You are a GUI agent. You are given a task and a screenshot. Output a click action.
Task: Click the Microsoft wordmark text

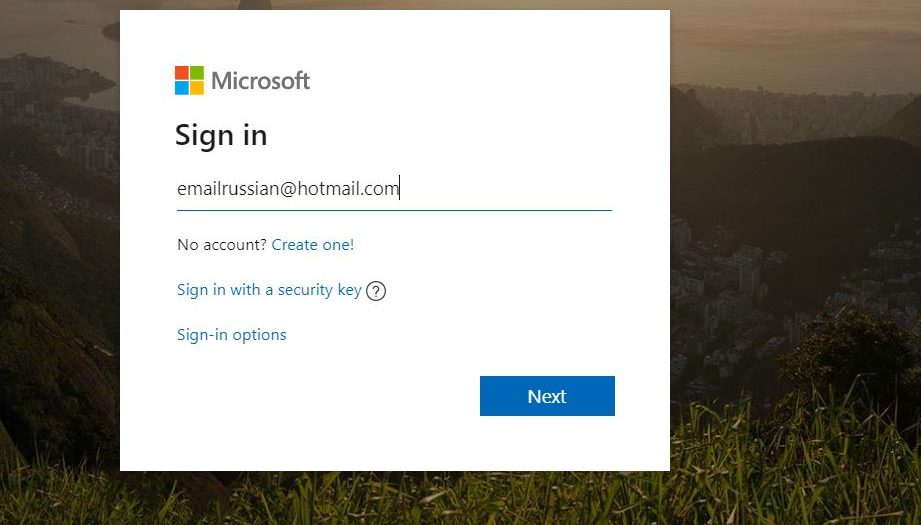(260, 80)
